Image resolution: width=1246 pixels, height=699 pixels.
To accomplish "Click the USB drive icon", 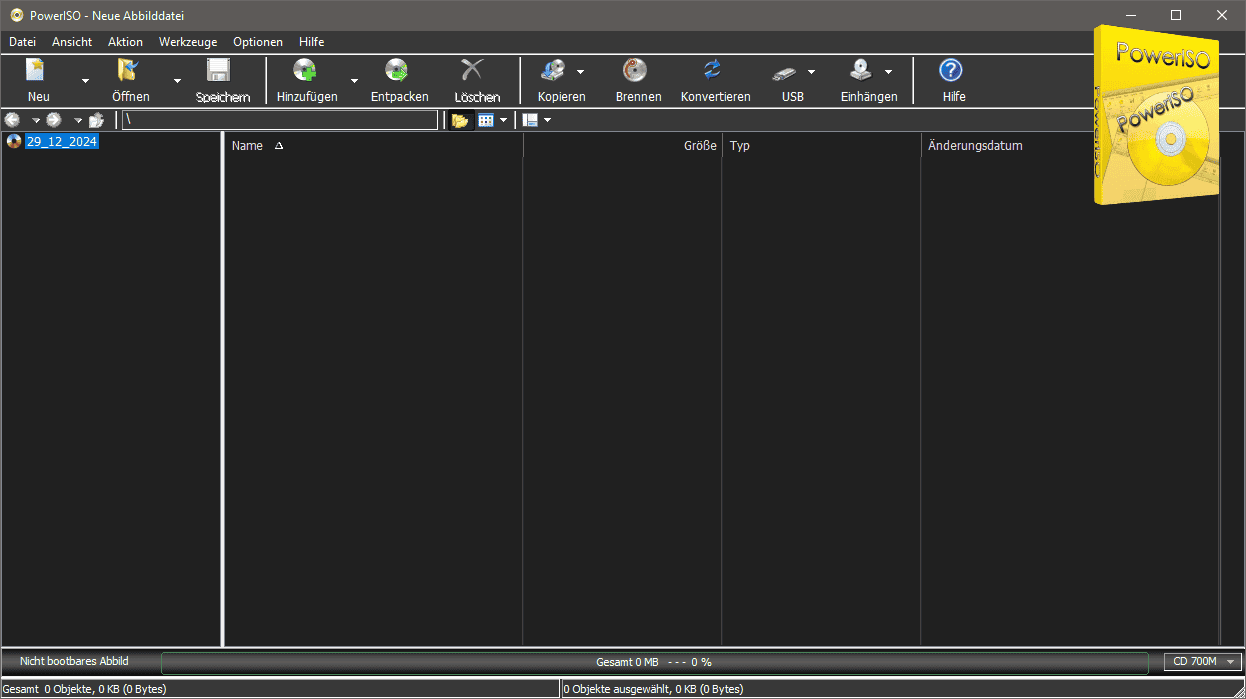I will (785, 72).
